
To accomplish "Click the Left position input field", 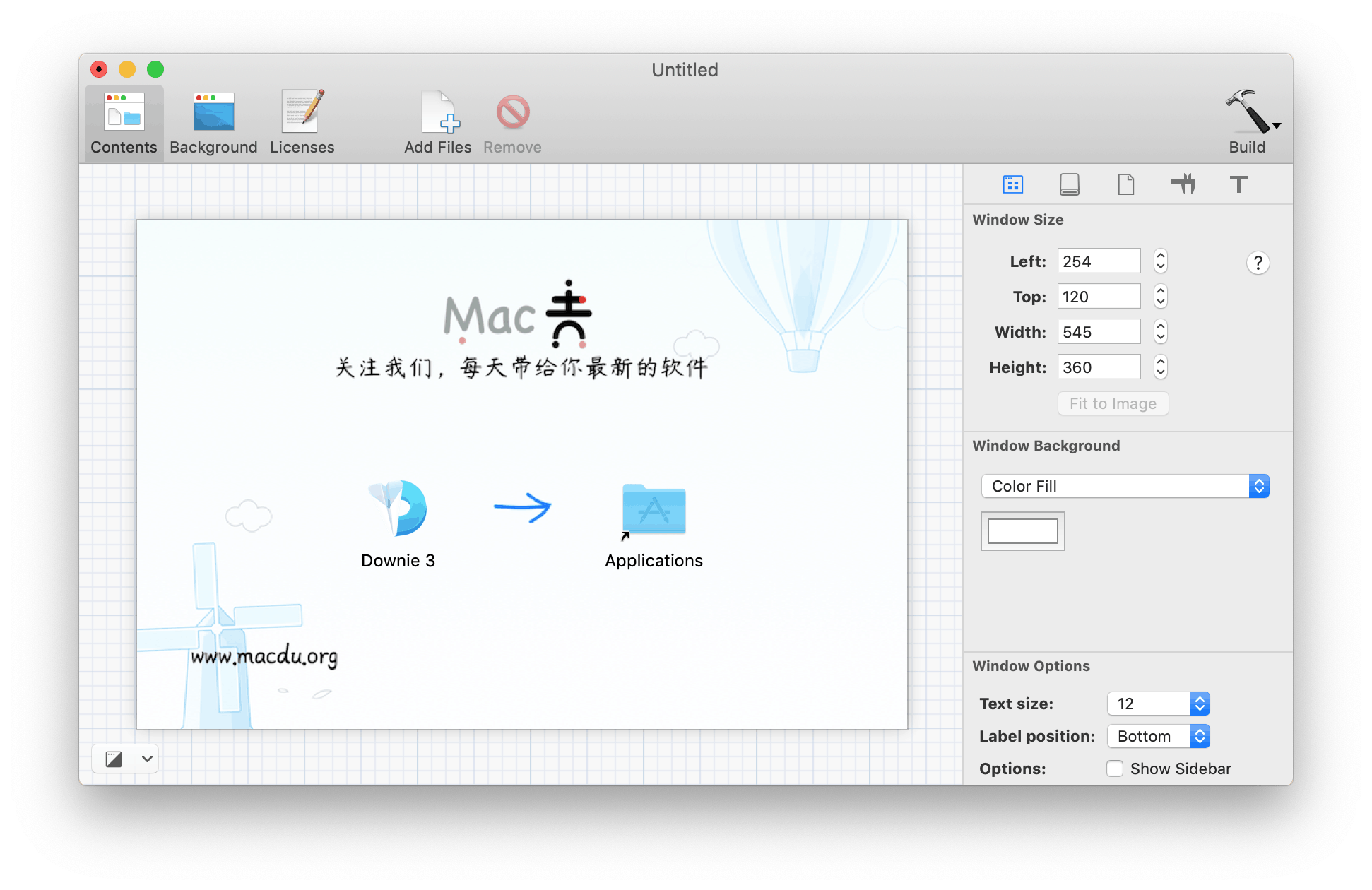I will click(1099, 261).
